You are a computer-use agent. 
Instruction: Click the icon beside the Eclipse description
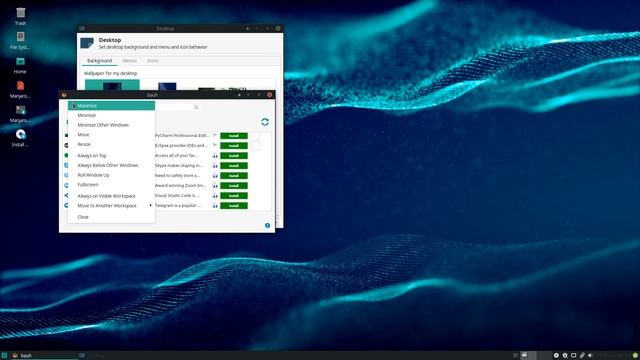pyautogui.click(x=215, y=145)
